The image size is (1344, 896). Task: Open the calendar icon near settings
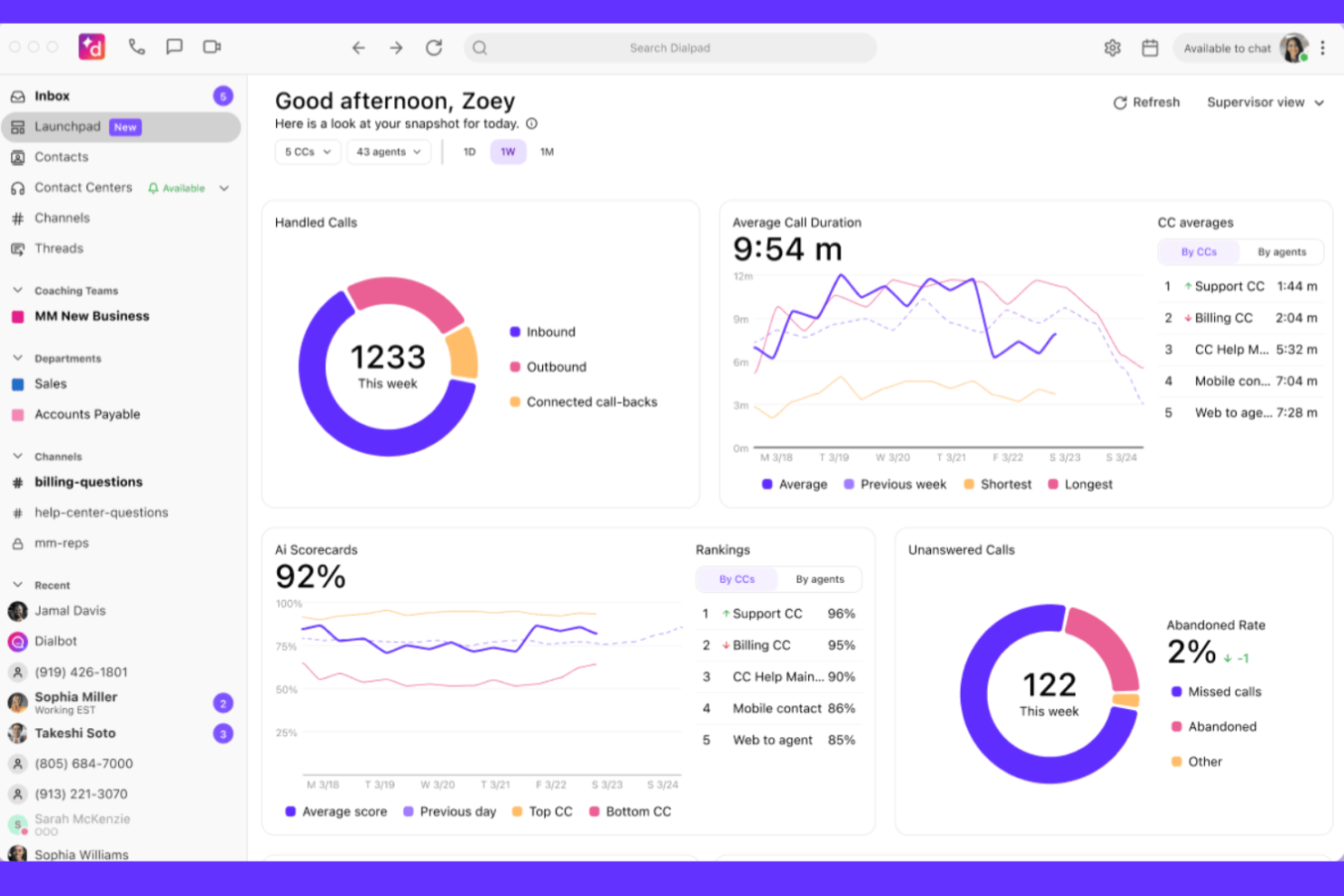click(x=1150, y=47)
